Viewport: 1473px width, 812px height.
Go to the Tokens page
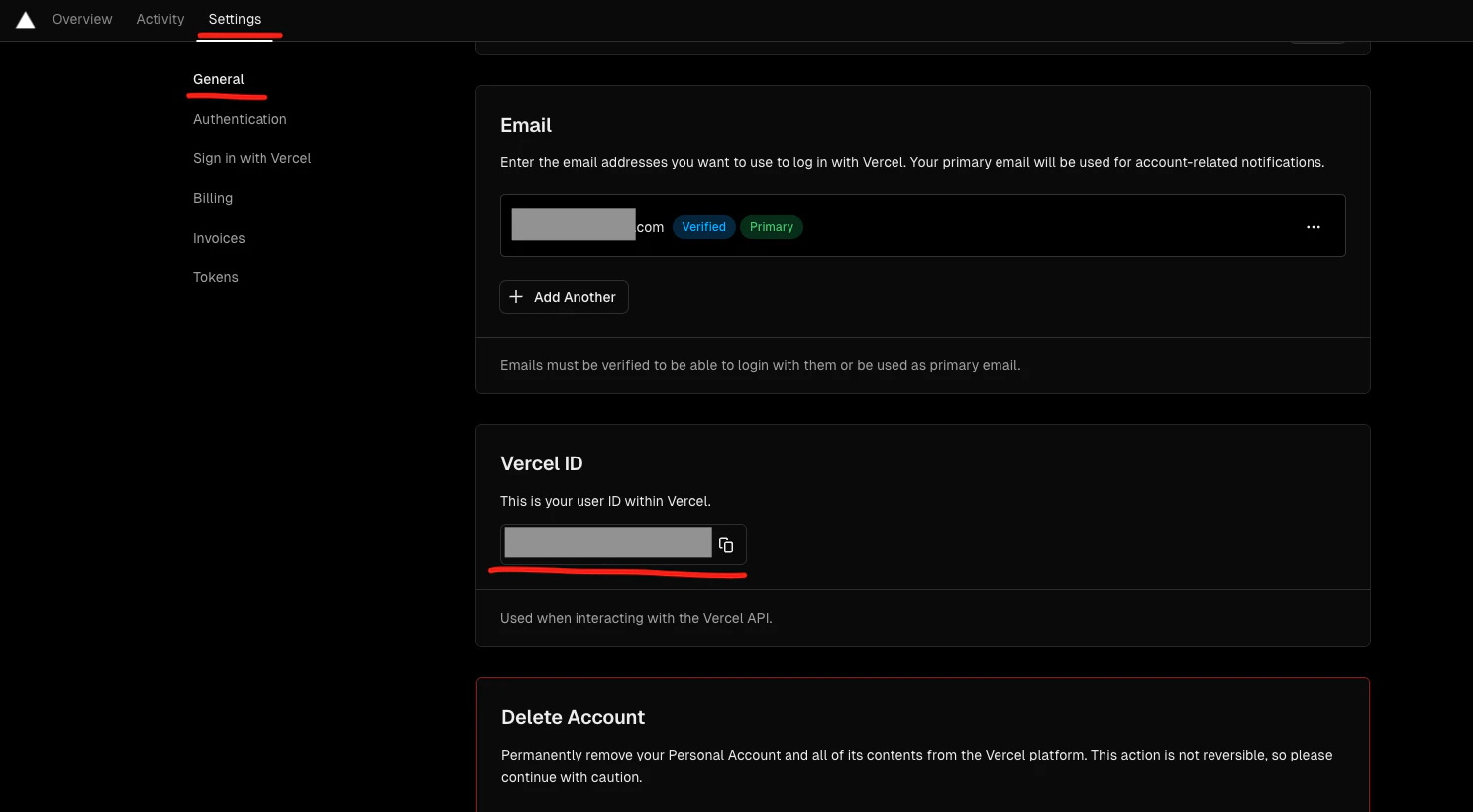click(x=216, y=277)
